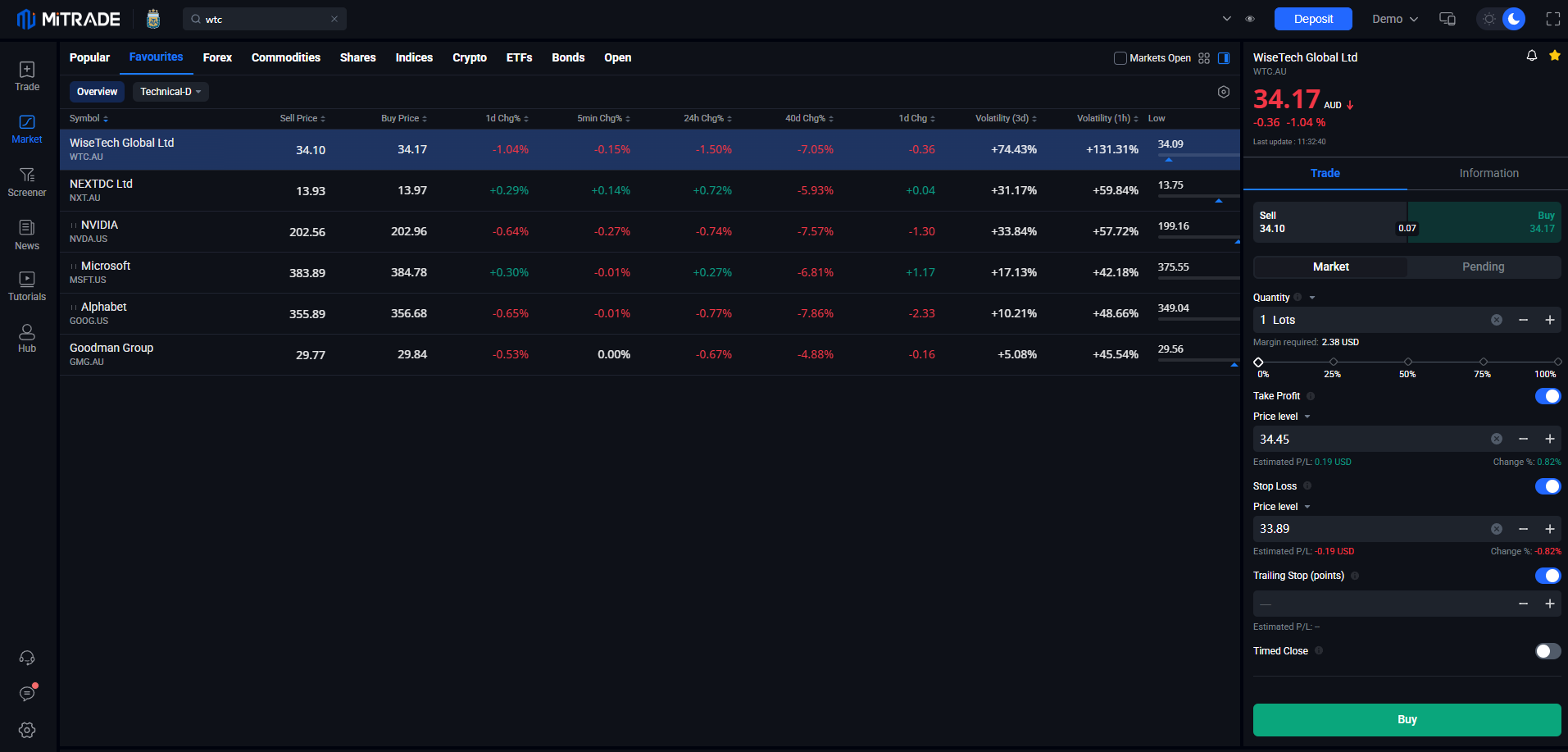Screen dimensions: 1568x752
Task: Select the NVIDIA row in table
Action: pyautogui.click(x=649, y=231)
